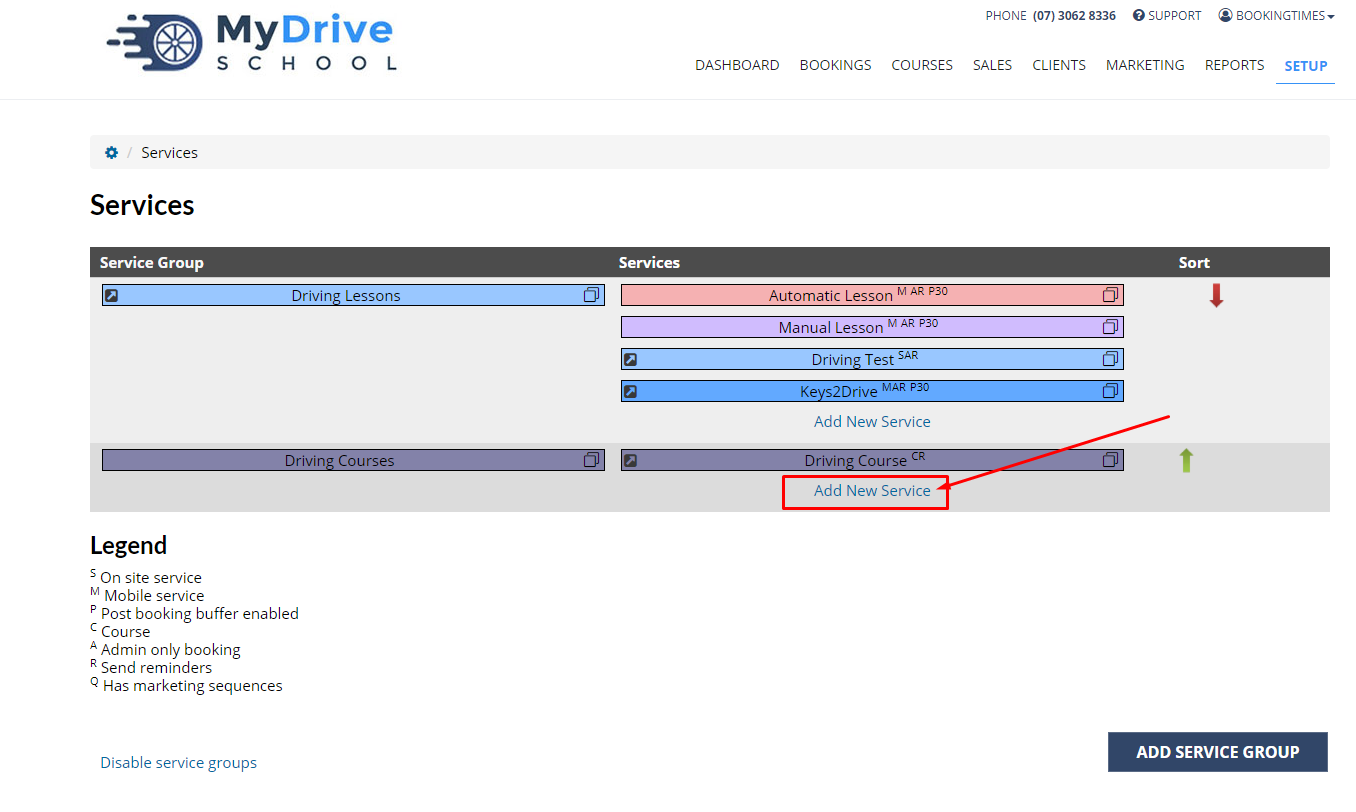The width and height of the screenshot is (1356, 812).
Task: Click the Services breadcrumb text
Action: (x=170, y=153)
